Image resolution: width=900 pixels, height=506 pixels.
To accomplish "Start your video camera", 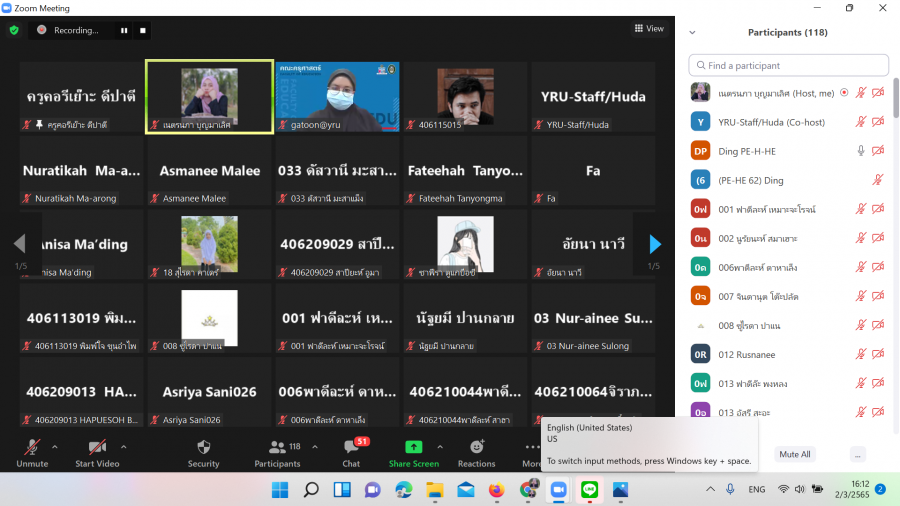I will [97, 452].
